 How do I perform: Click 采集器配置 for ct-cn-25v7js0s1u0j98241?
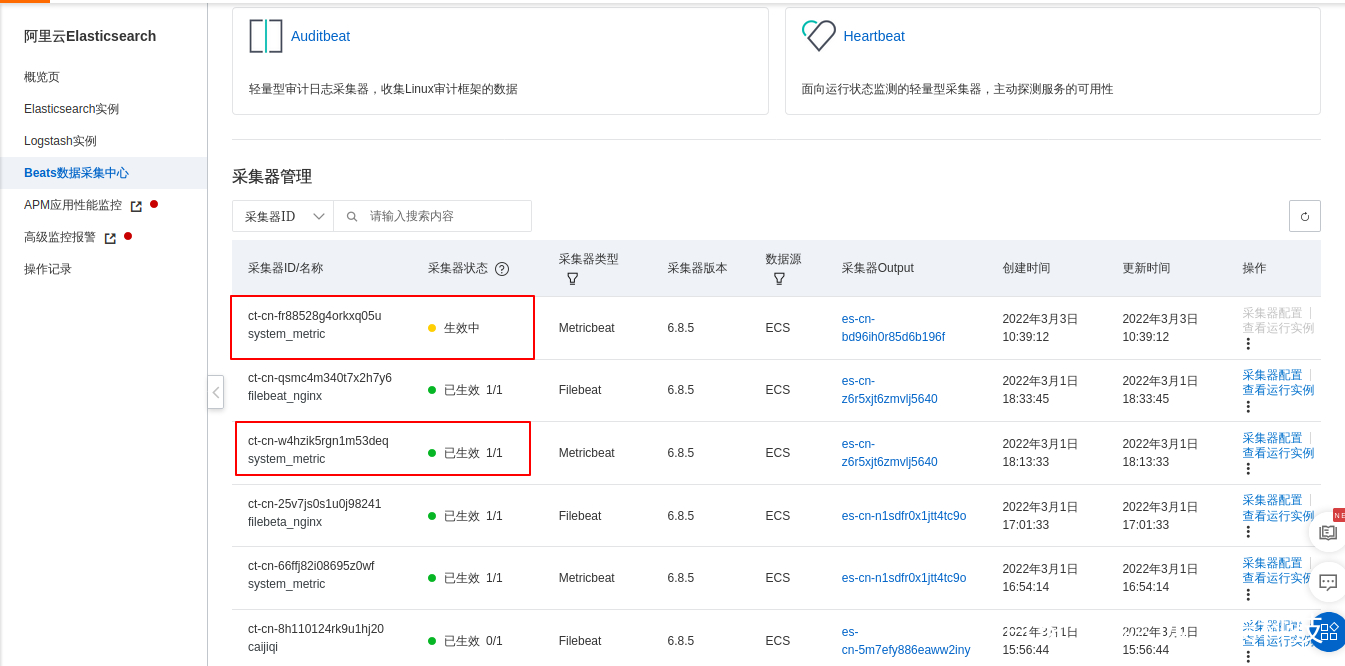point(1272,500)
